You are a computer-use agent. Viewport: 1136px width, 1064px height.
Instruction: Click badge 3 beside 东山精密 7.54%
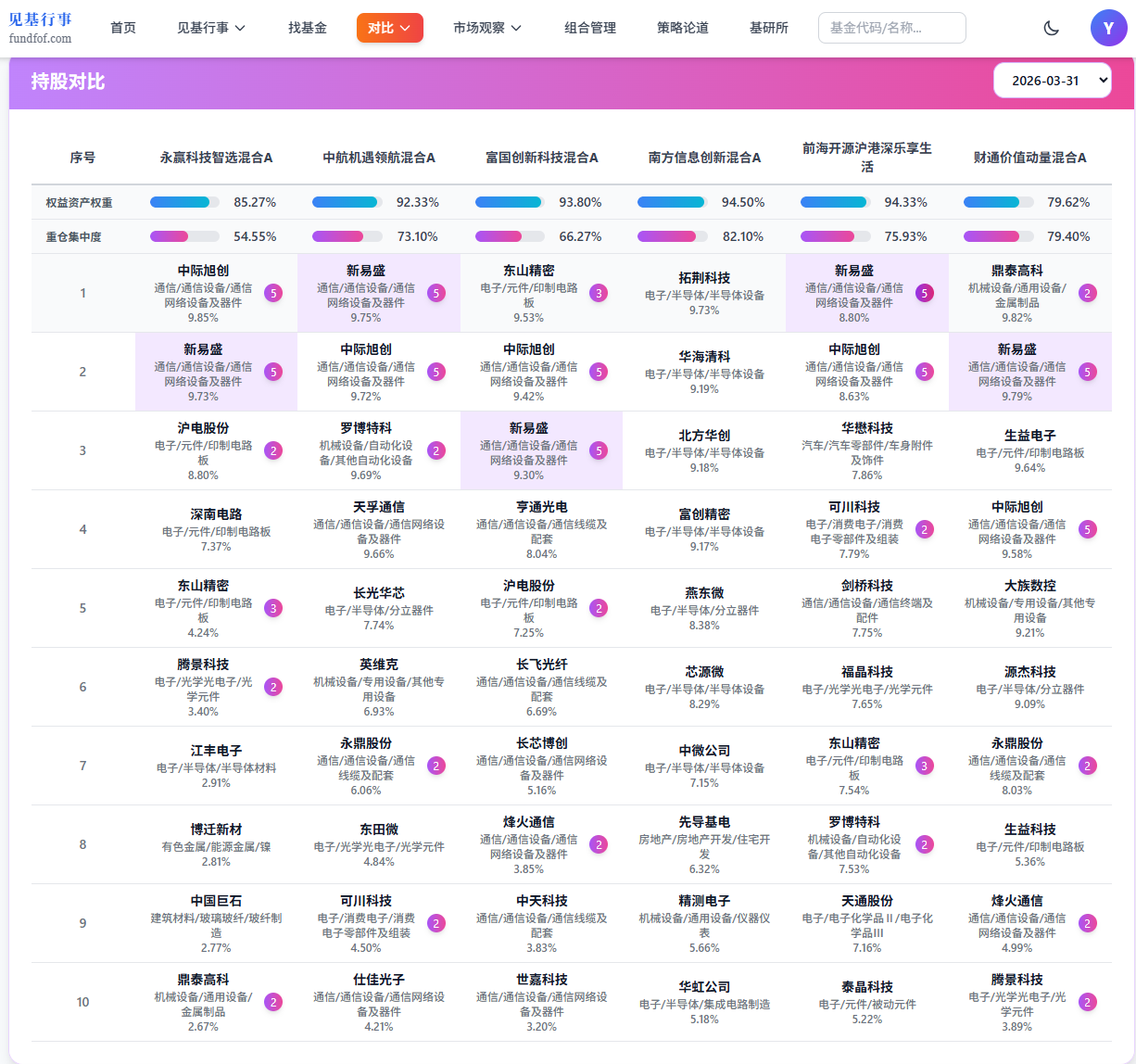pyautogui.click(x=925, y=766)
